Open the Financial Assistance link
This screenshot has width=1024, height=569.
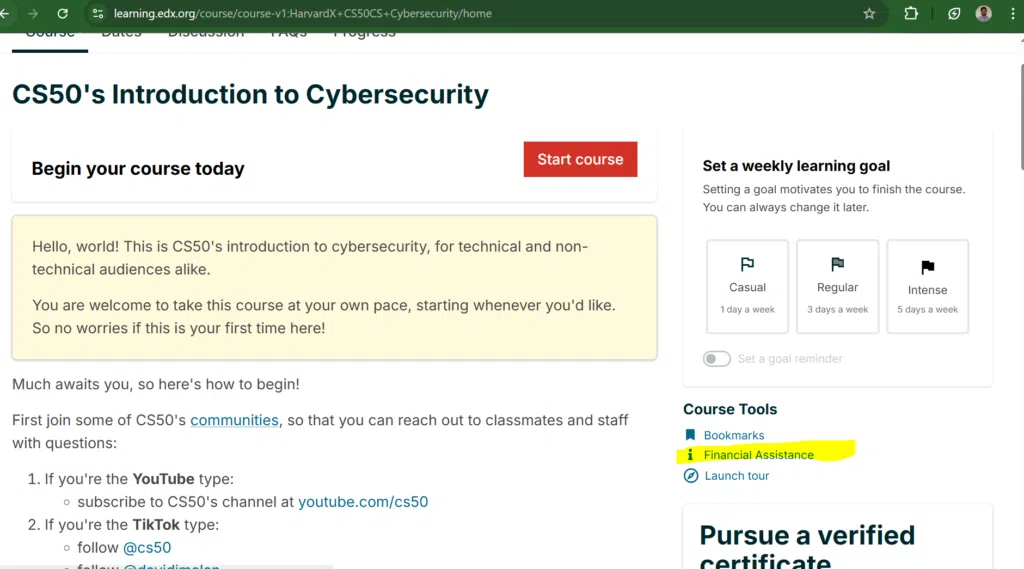coord(758,455)
